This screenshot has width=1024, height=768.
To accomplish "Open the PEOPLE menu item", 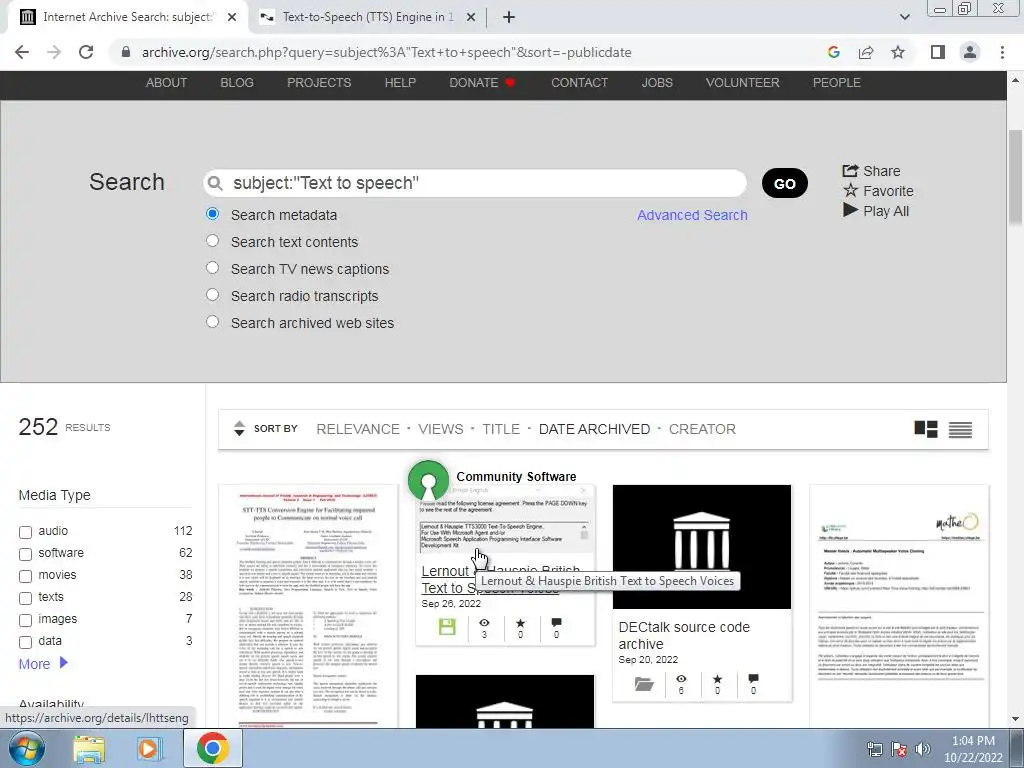I will tap(837, 83).
